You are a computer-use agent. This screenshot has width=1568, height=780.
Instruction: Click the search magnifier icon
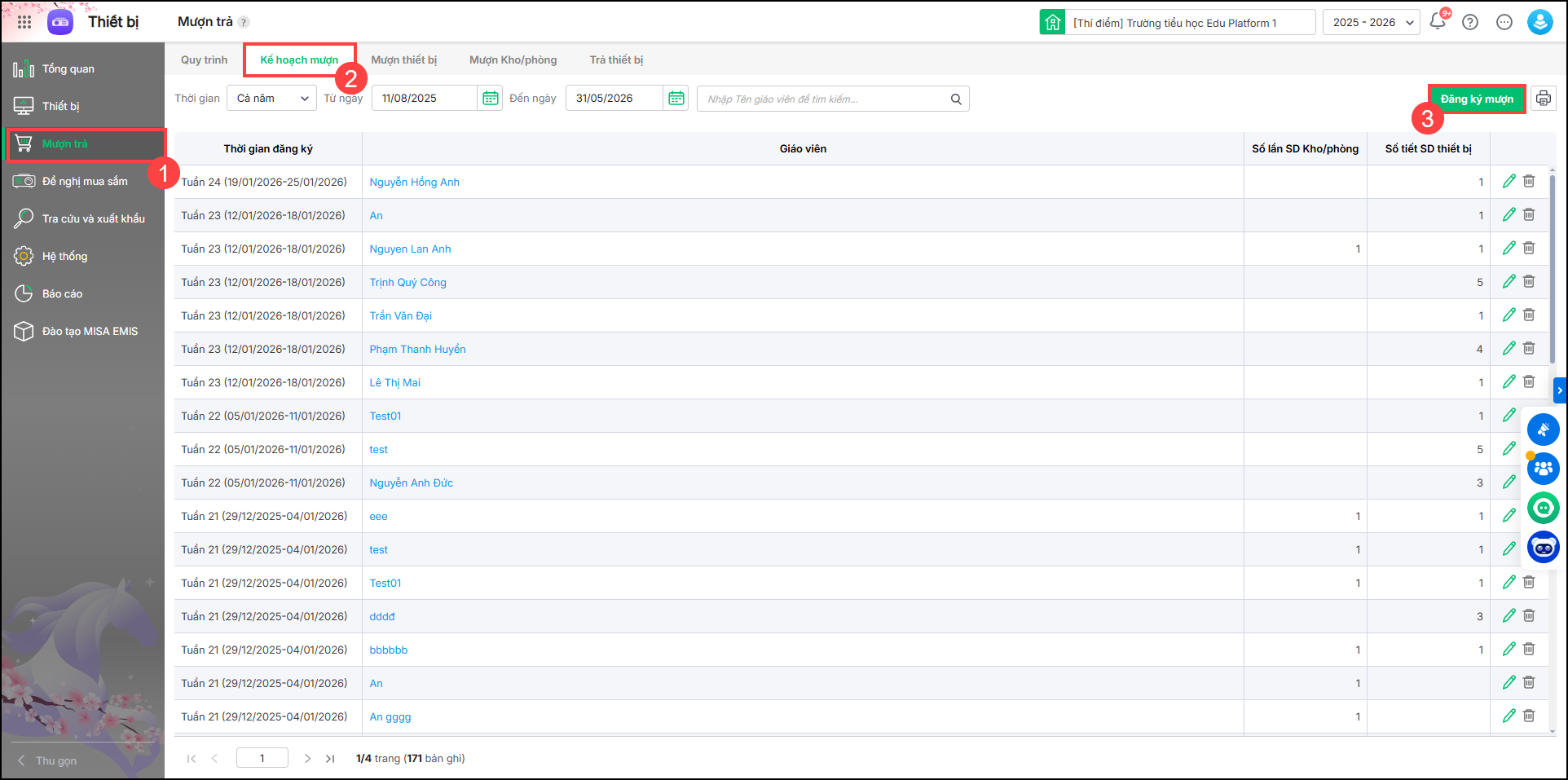pyautogui.click(x=956, y=99)
